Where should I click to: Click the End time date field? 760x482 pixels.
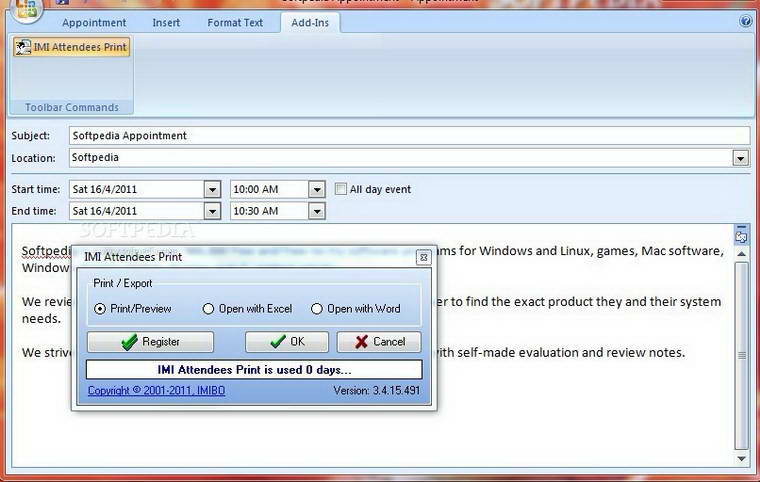[137, 211]
